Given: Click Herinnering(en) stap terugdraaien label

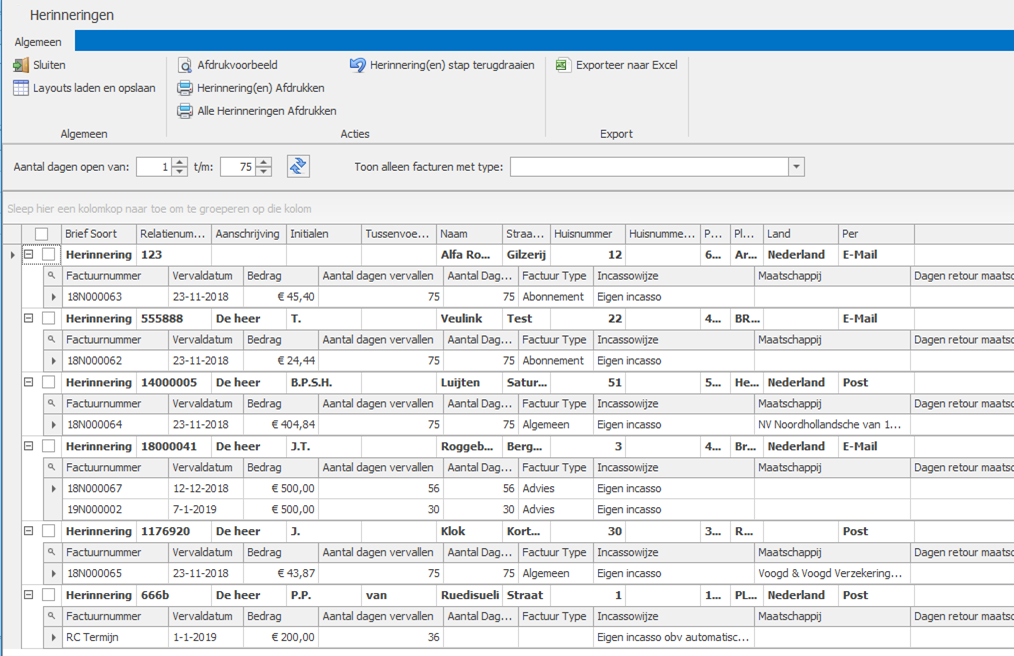Looking at the screenshot, I should tap(452, 65).
